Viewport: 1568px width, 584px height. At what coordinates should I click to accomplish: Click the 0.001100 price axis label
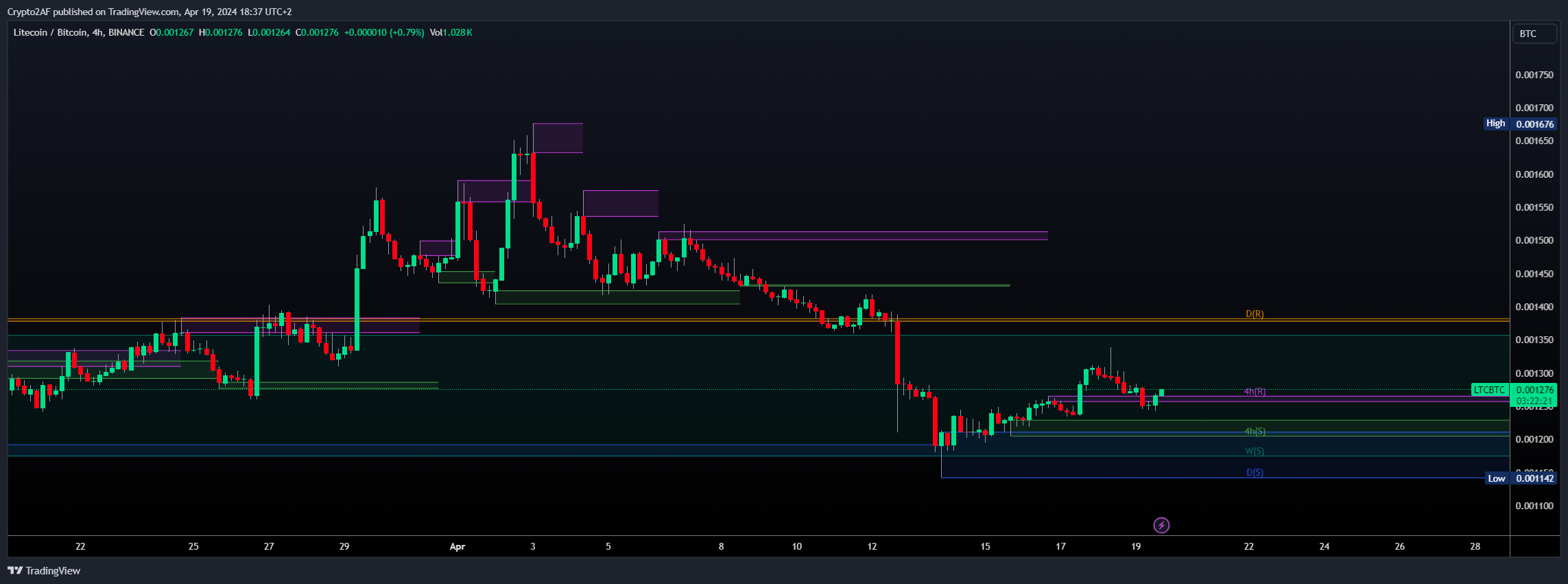[1534, 506]
